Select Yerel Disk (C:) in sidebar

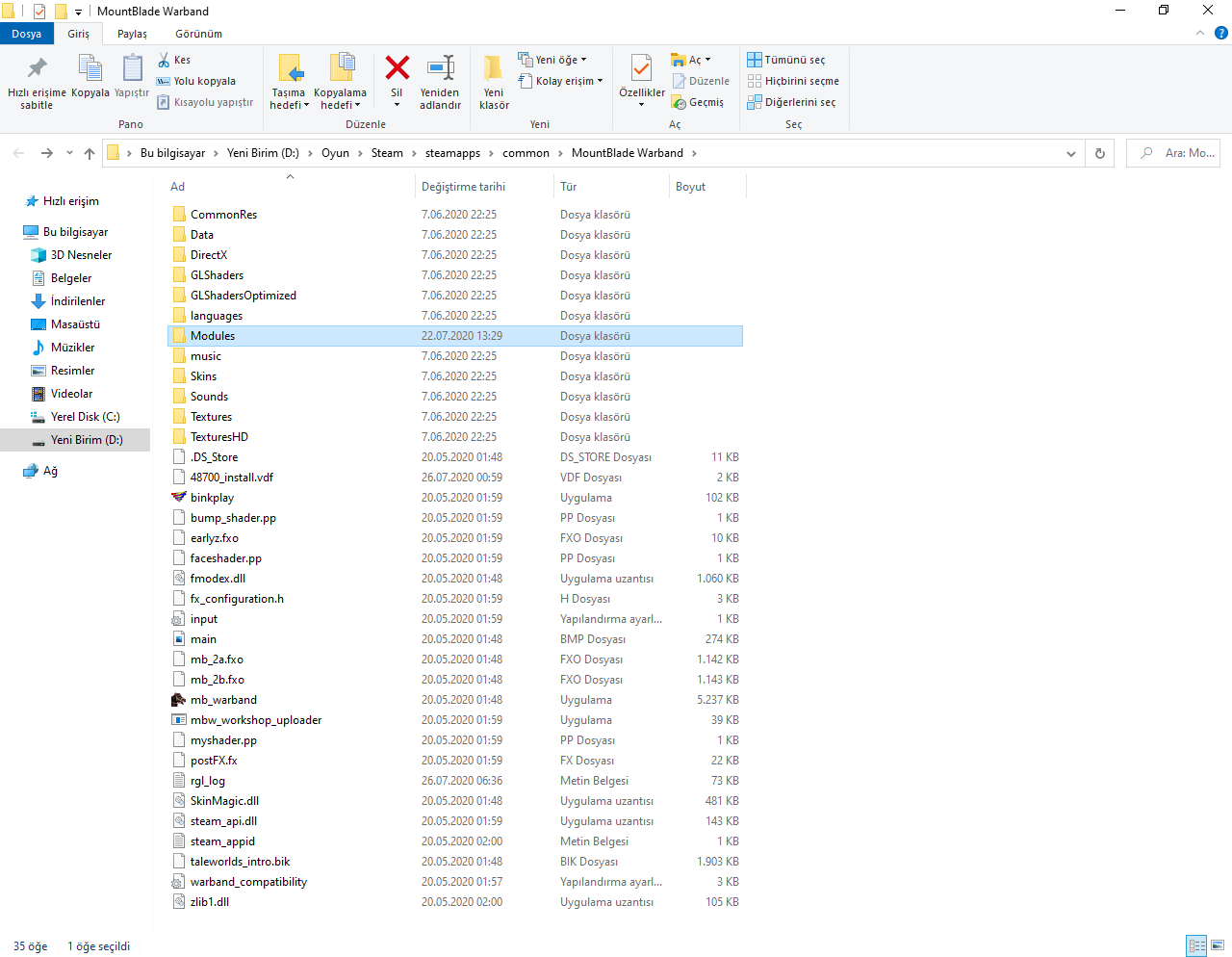coord(85,417)
